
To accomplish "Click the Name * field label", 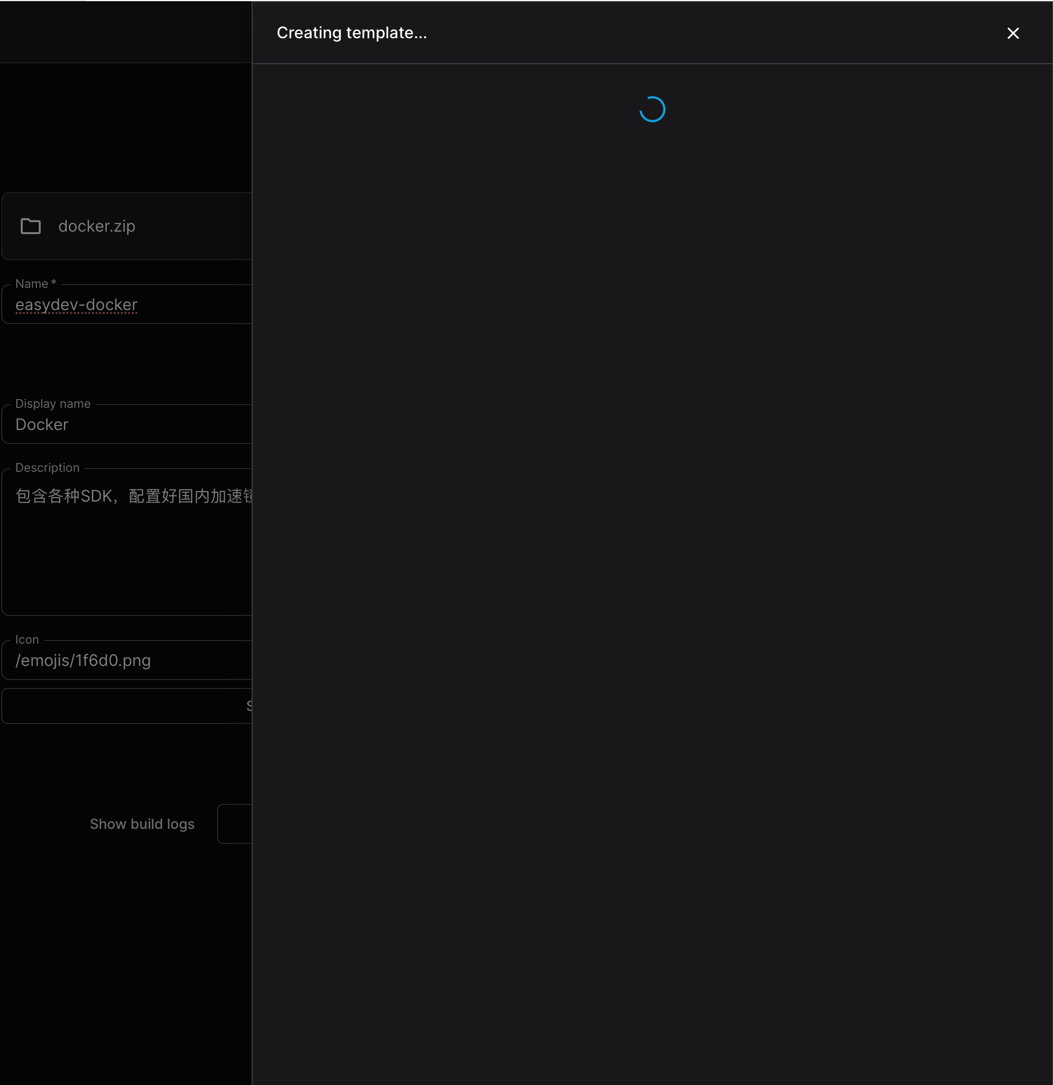I will point(36,284).
